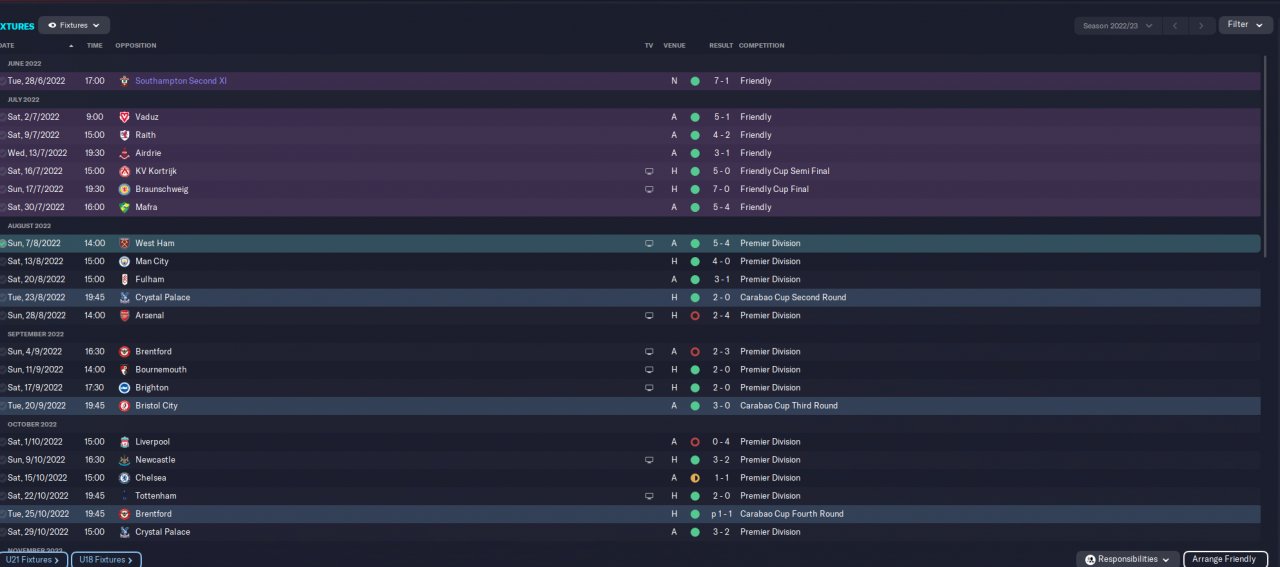Click the Man City club badge

point(124,261)
